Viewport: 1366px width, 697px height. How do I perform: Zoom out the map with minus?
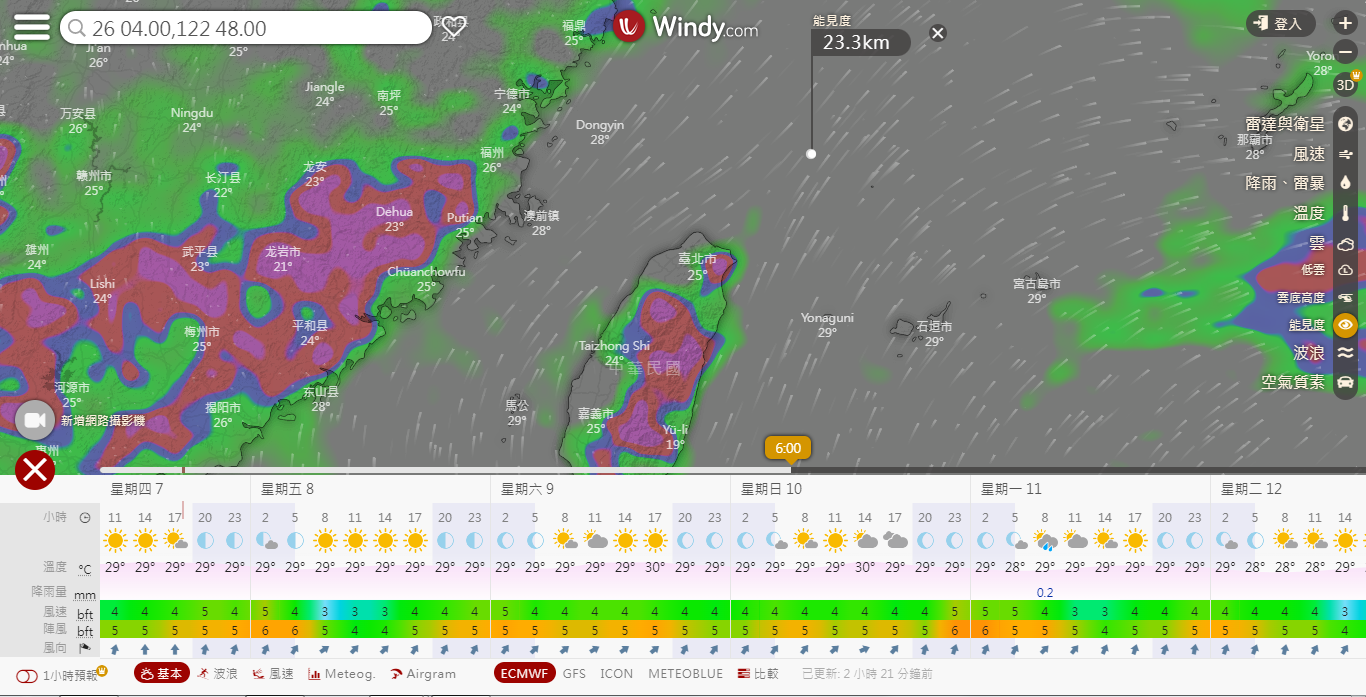1345,52
